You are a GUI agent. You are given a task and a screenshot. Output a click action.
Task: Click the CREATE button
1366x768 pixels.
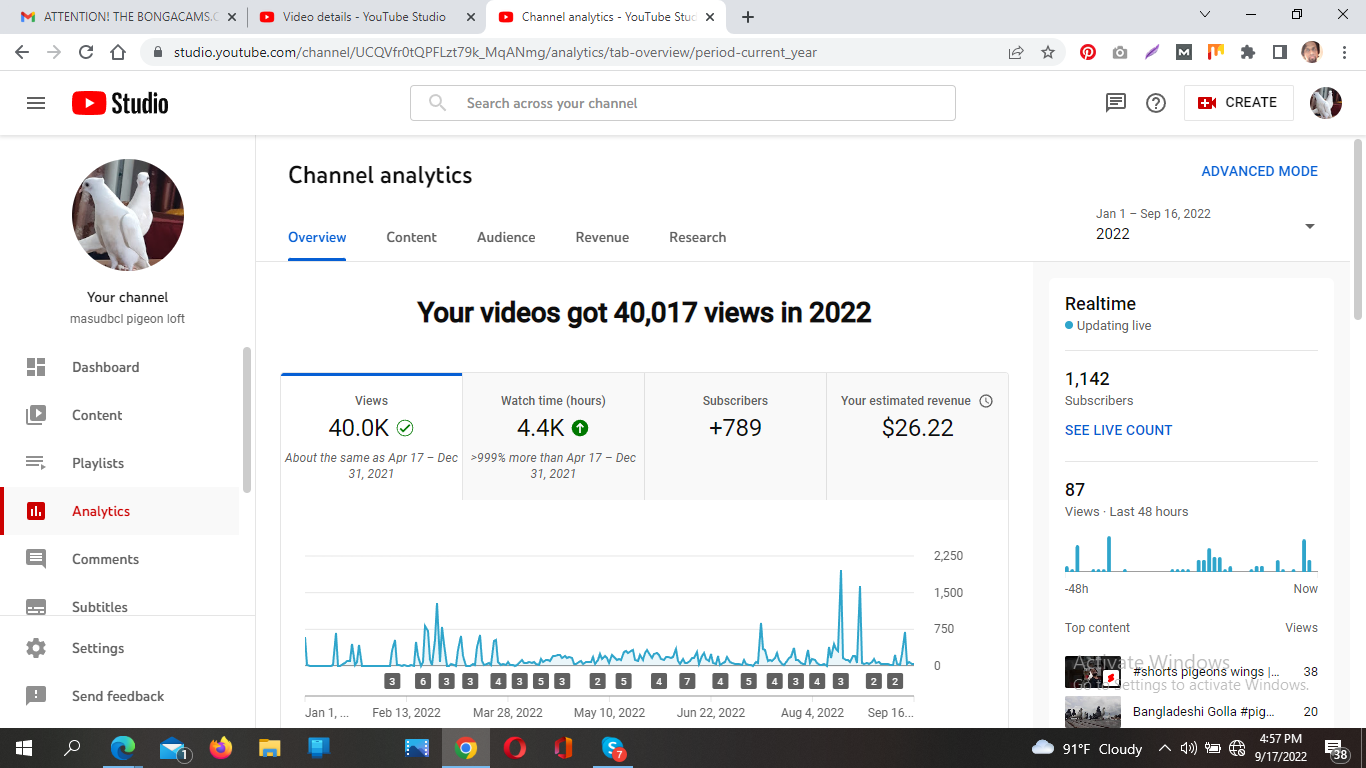(x=1238, y=103)
